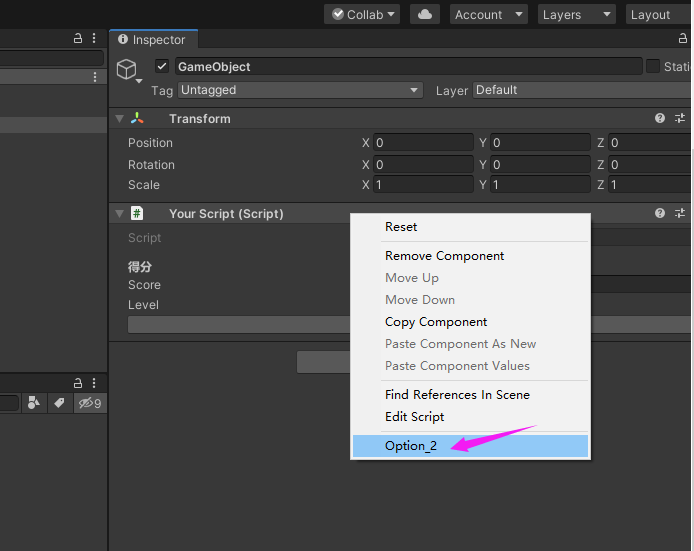Open the cloud services icon
694x551 pixels.
click(x=424, y=14)
